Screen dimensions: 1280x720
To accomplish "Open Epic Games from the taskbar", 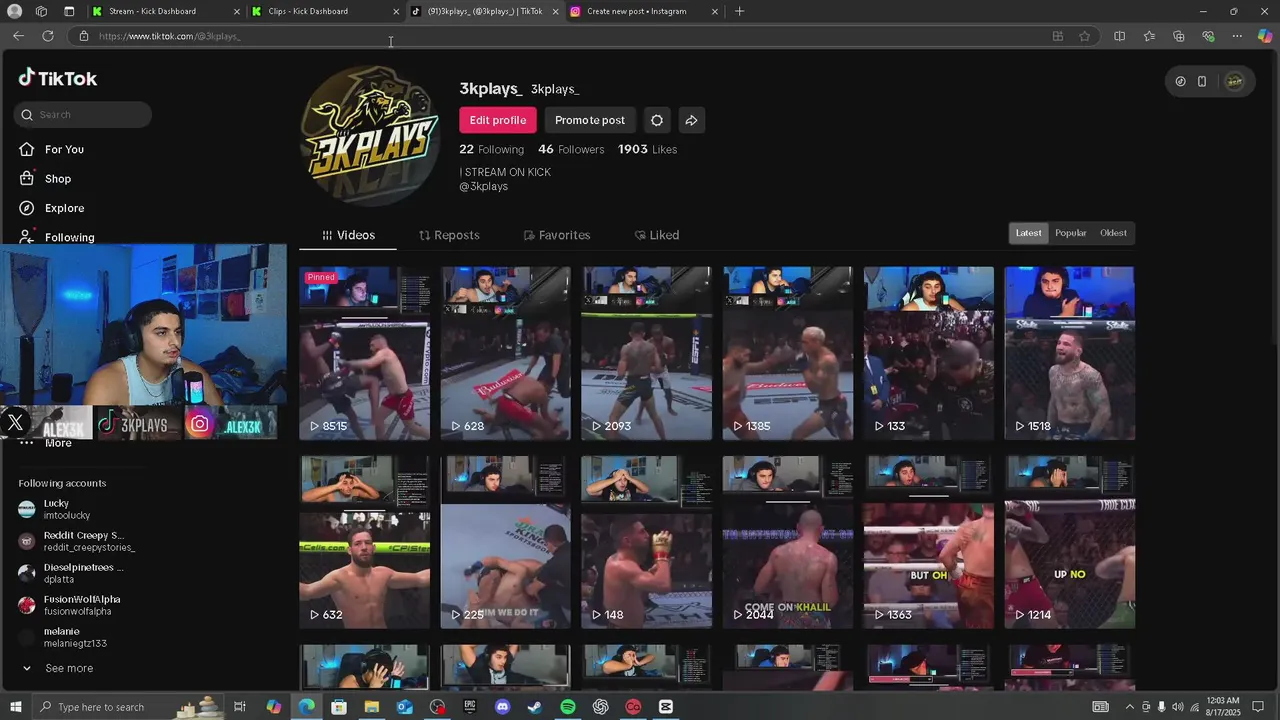I will tap(470, 707).
